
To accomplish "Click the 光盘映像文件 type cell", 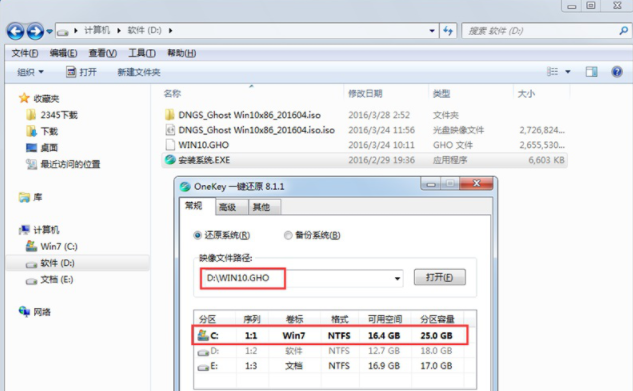I will (x=458, y=130).
